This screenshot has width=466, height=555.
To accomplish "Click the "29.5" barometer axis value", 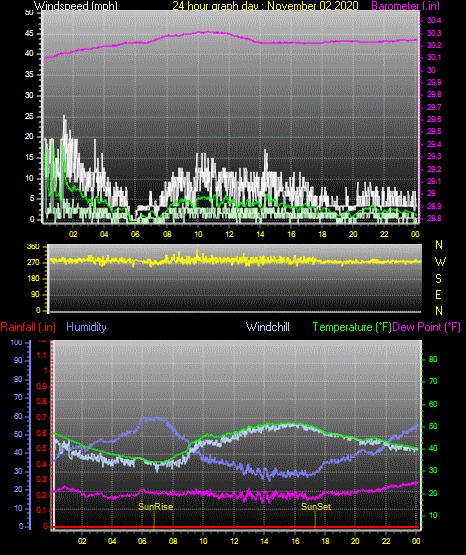I will [x=434, y=132].
